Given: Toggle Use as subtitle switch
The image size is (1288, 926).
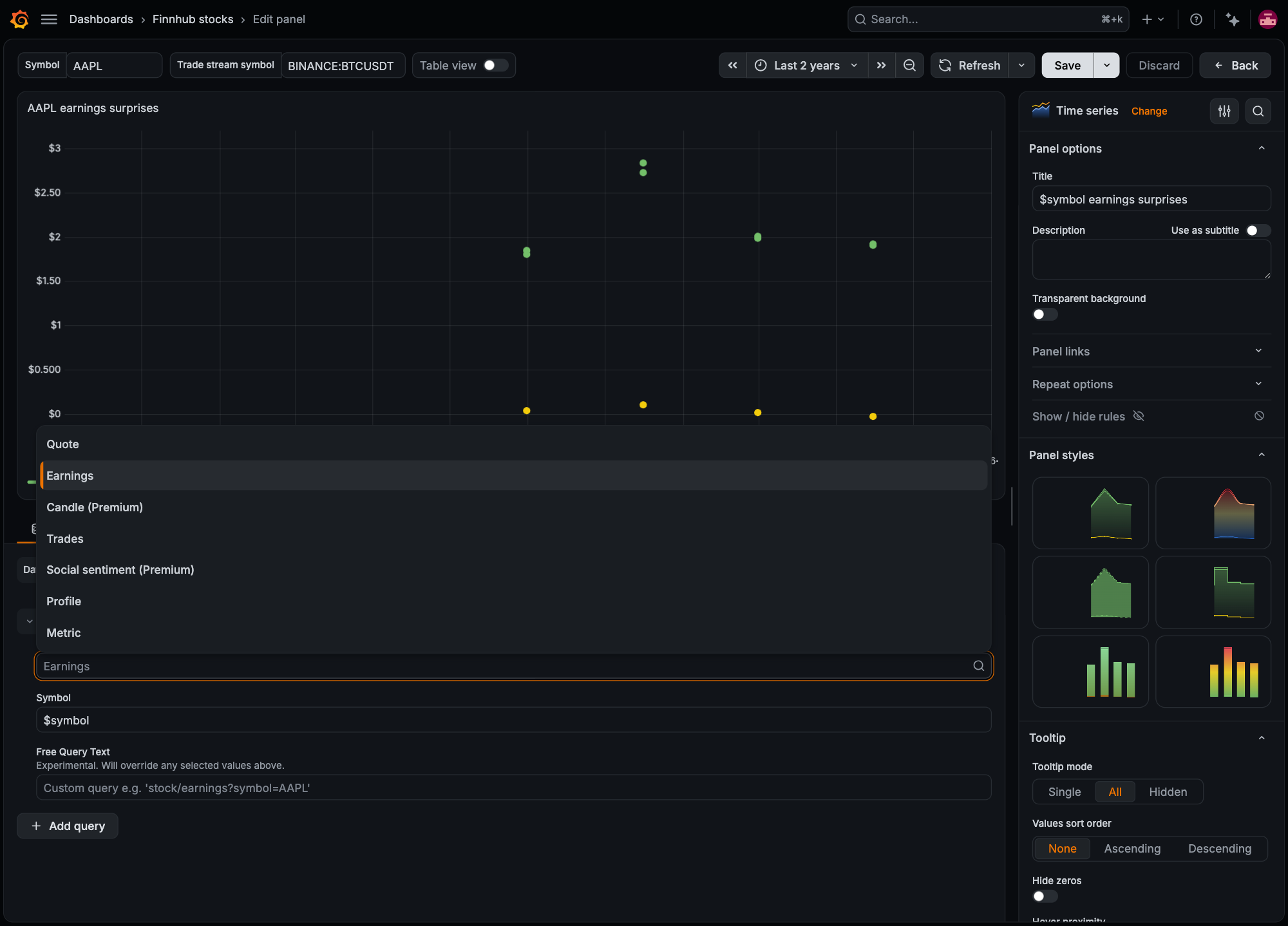Looking at the screenshot, I should pos(1258,230).
